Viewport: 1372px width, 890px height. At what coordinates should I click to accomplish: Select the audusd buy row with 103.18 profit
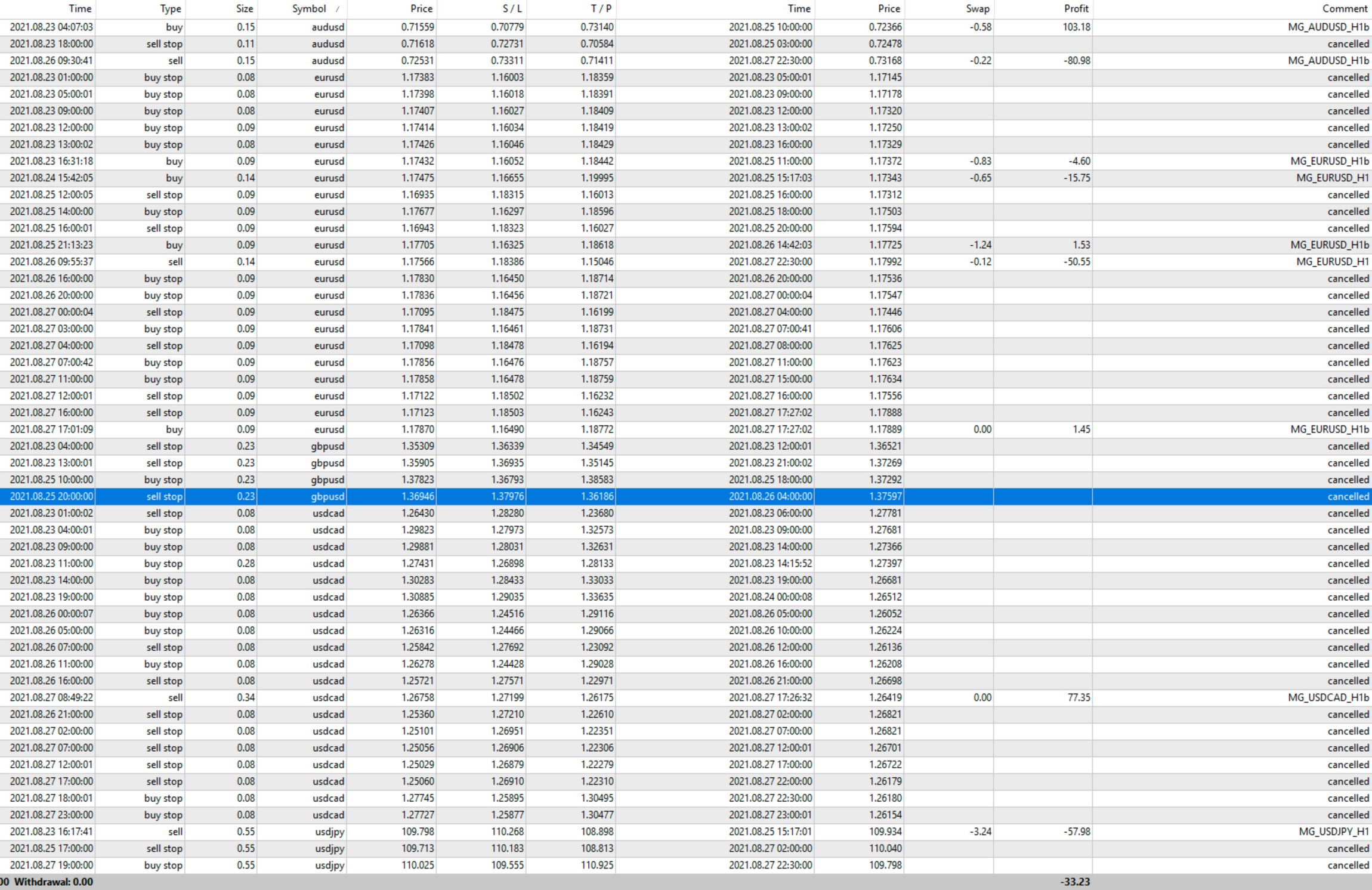click(327, 27)
